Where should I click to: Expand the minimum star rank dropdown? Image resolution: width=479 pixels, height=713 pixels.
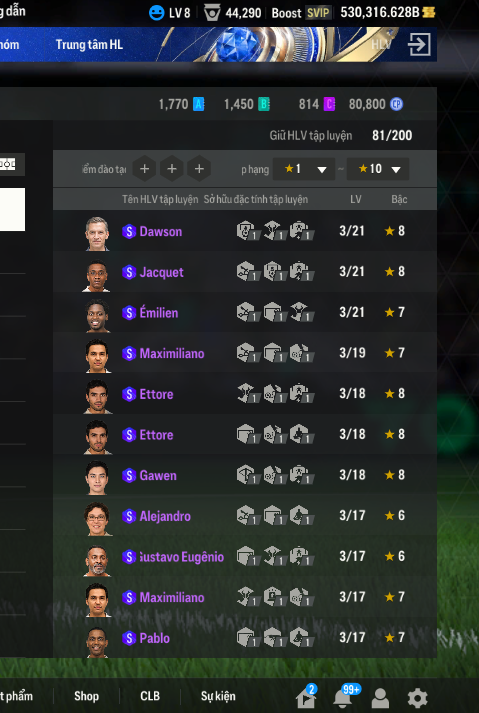click(x=303, y=169)
